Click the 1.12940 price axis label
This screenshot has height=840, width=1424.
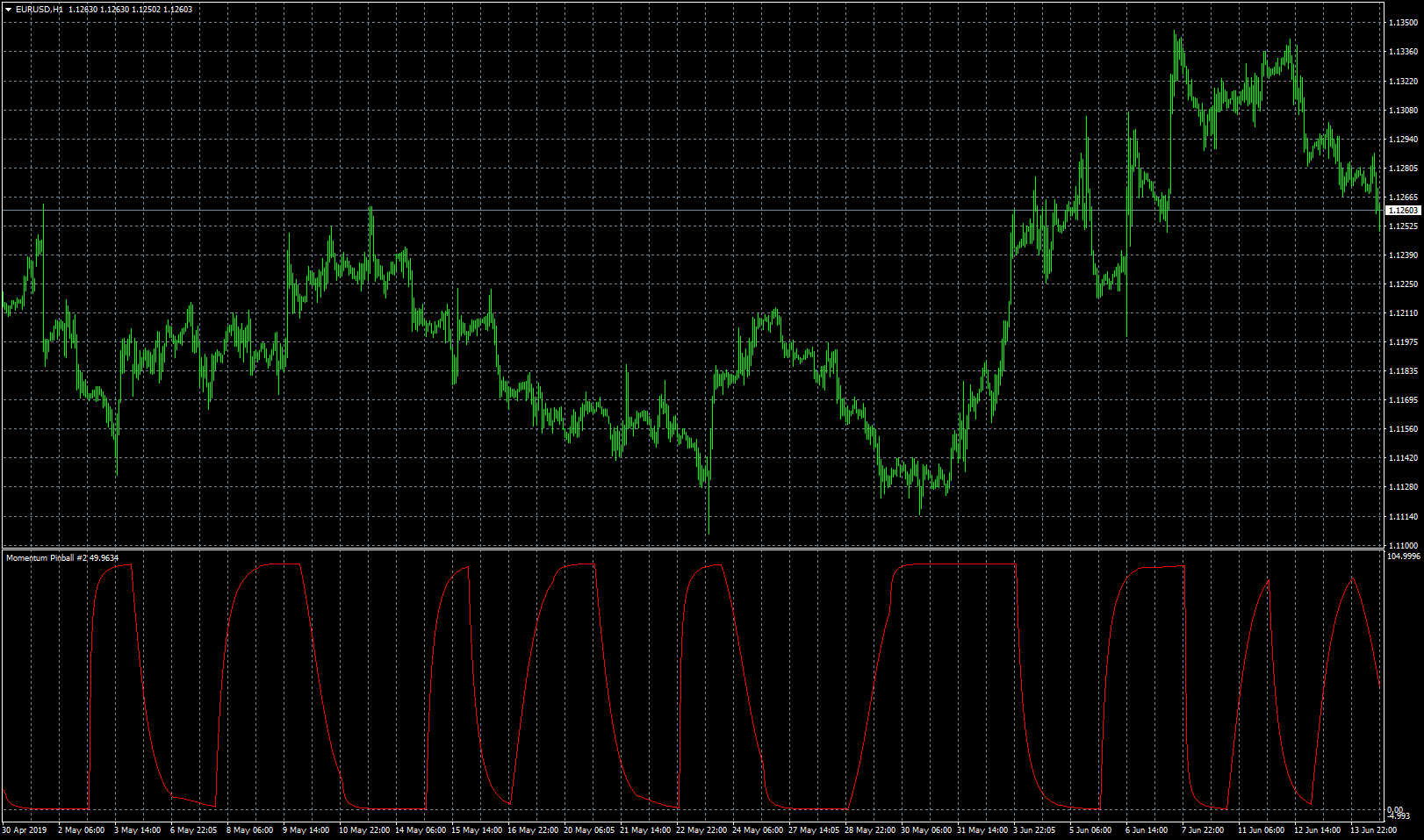[1403, 140]
